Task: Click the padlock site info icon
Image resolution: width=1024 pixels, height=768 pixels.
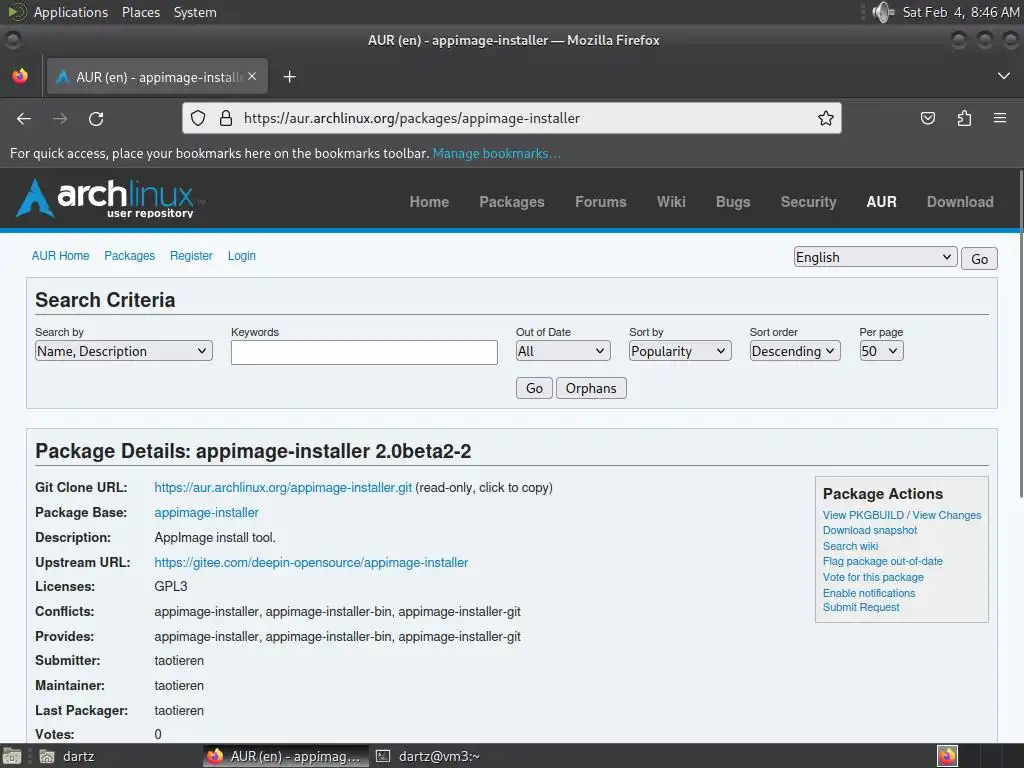Action: pos(226,118)
